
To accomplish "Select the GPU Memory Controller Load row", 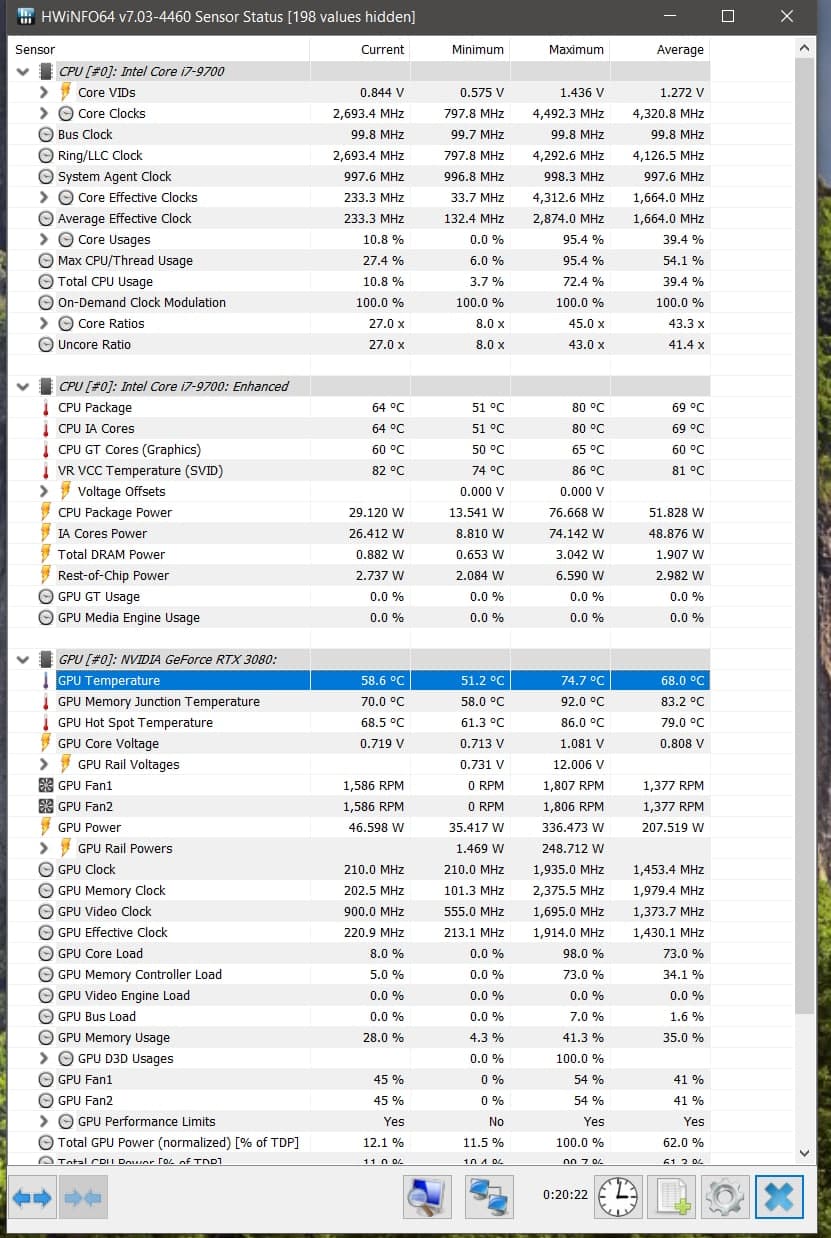I will pos(360,974).
